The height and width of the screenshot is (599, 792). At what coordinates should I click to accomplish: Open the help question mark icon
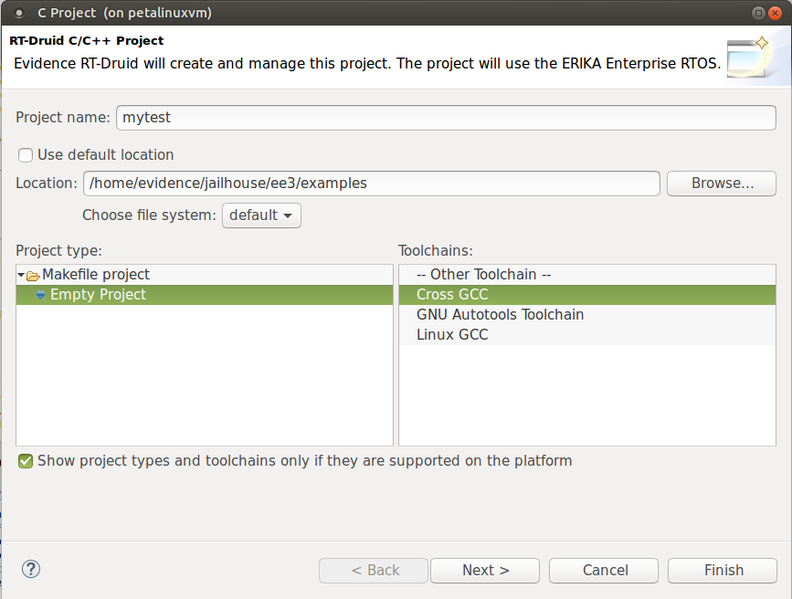(x=31, y=569)
